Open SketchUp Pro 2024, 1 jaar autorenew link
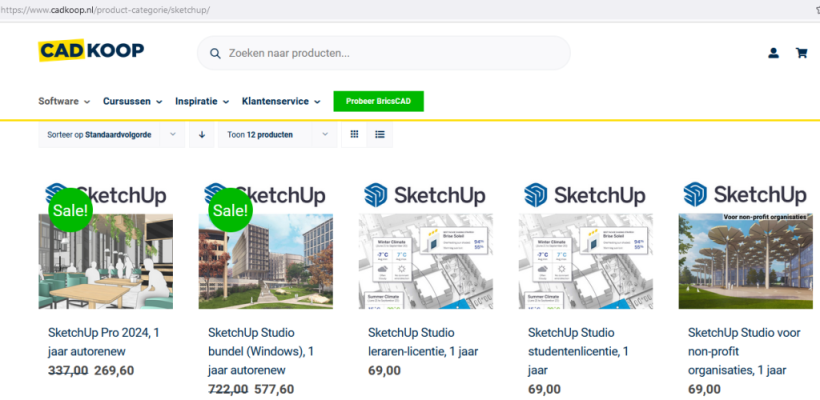 (x=104, y=342)
